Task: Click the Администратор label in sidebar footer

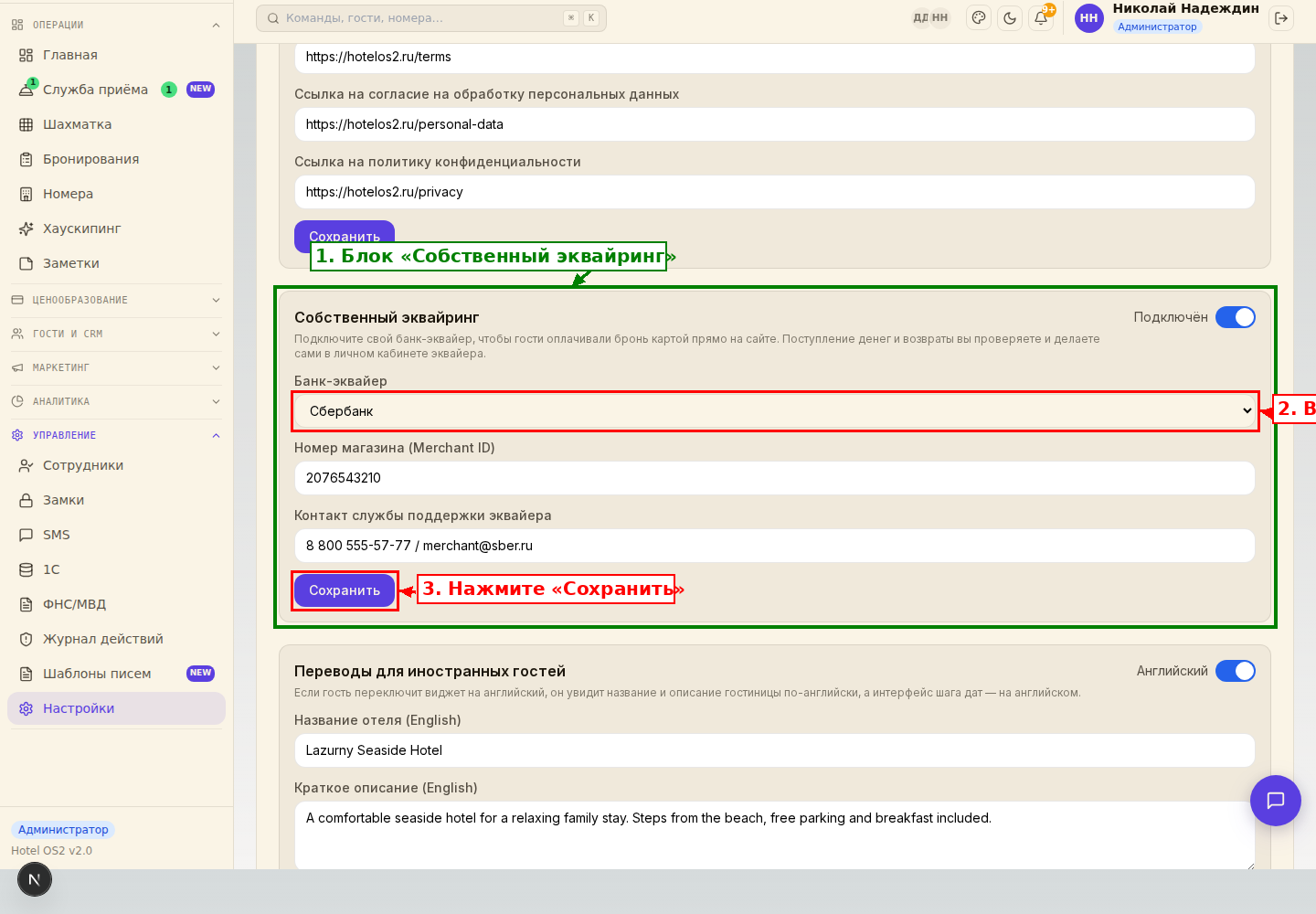Action: click(x=63, y=830)
